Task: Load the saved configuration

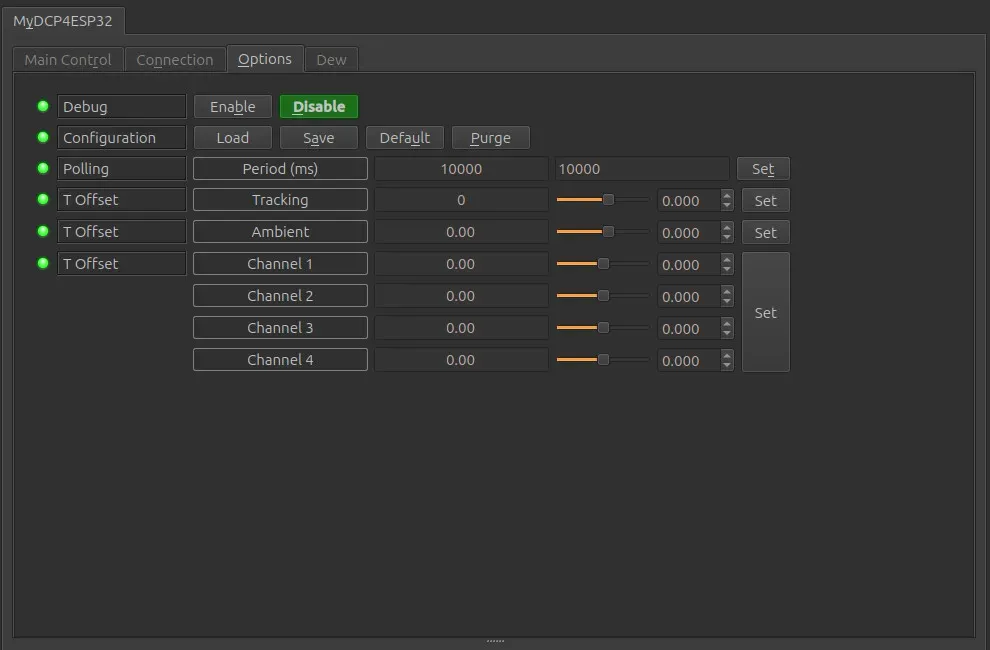Action: (232, 138)
